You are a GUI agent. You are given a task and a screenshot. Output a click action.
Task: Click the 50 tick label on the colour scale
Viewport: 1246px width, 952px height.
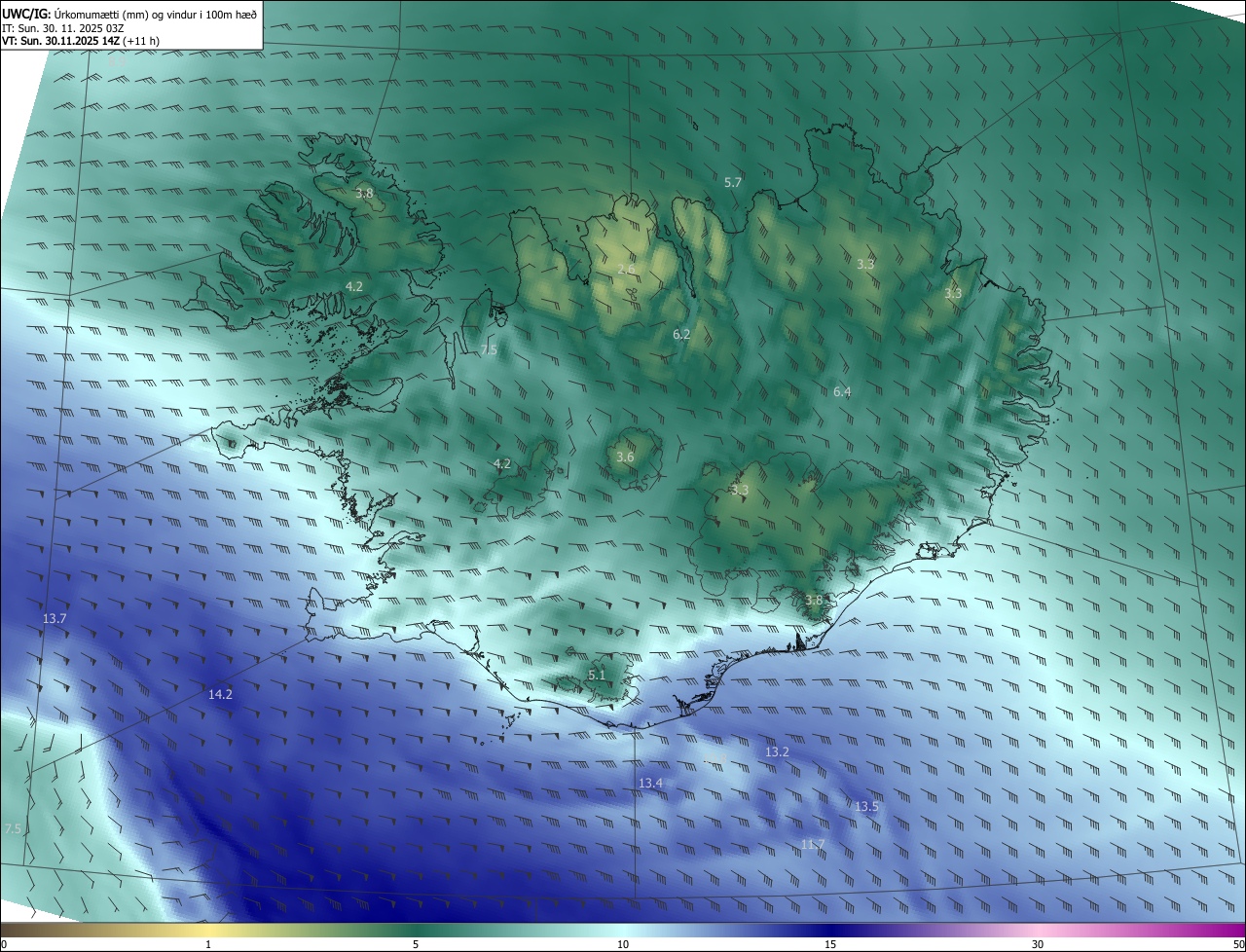[1238, 944]
